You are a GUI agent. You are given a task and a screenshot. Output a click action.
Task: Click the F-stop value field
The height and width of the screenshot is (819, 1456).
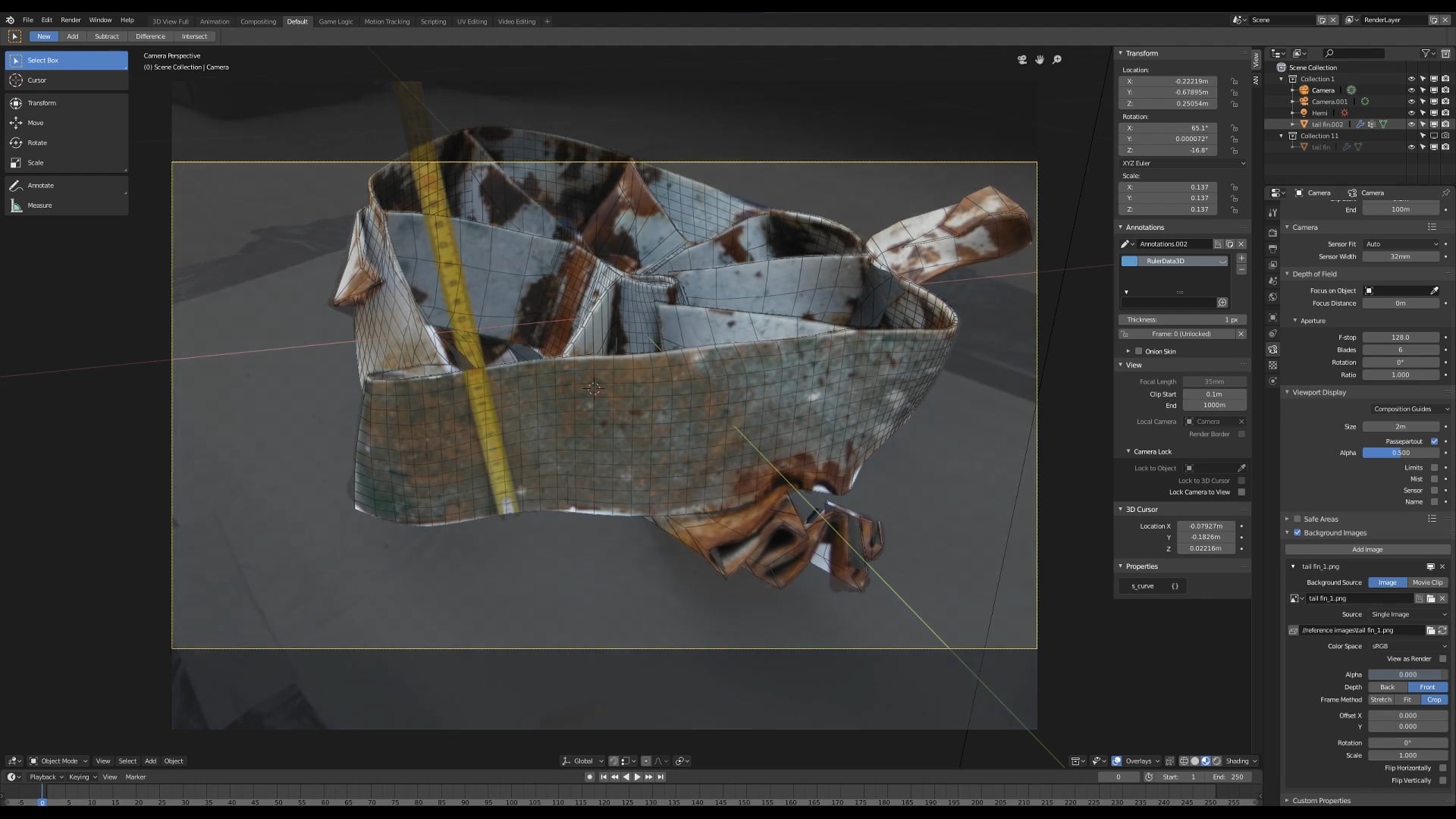1401,337
